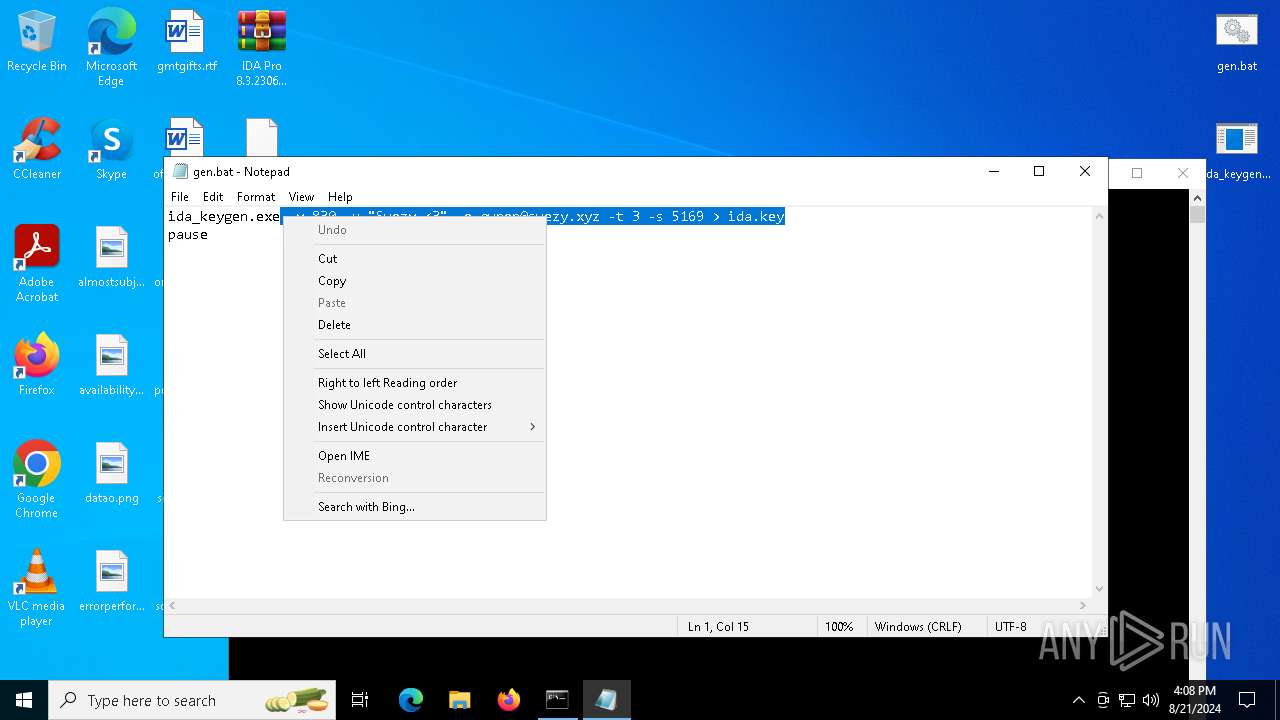The image size is (1280, 720).
Task: Click the console window scrollbar up arrow
Action: (x=1197, y=198)
